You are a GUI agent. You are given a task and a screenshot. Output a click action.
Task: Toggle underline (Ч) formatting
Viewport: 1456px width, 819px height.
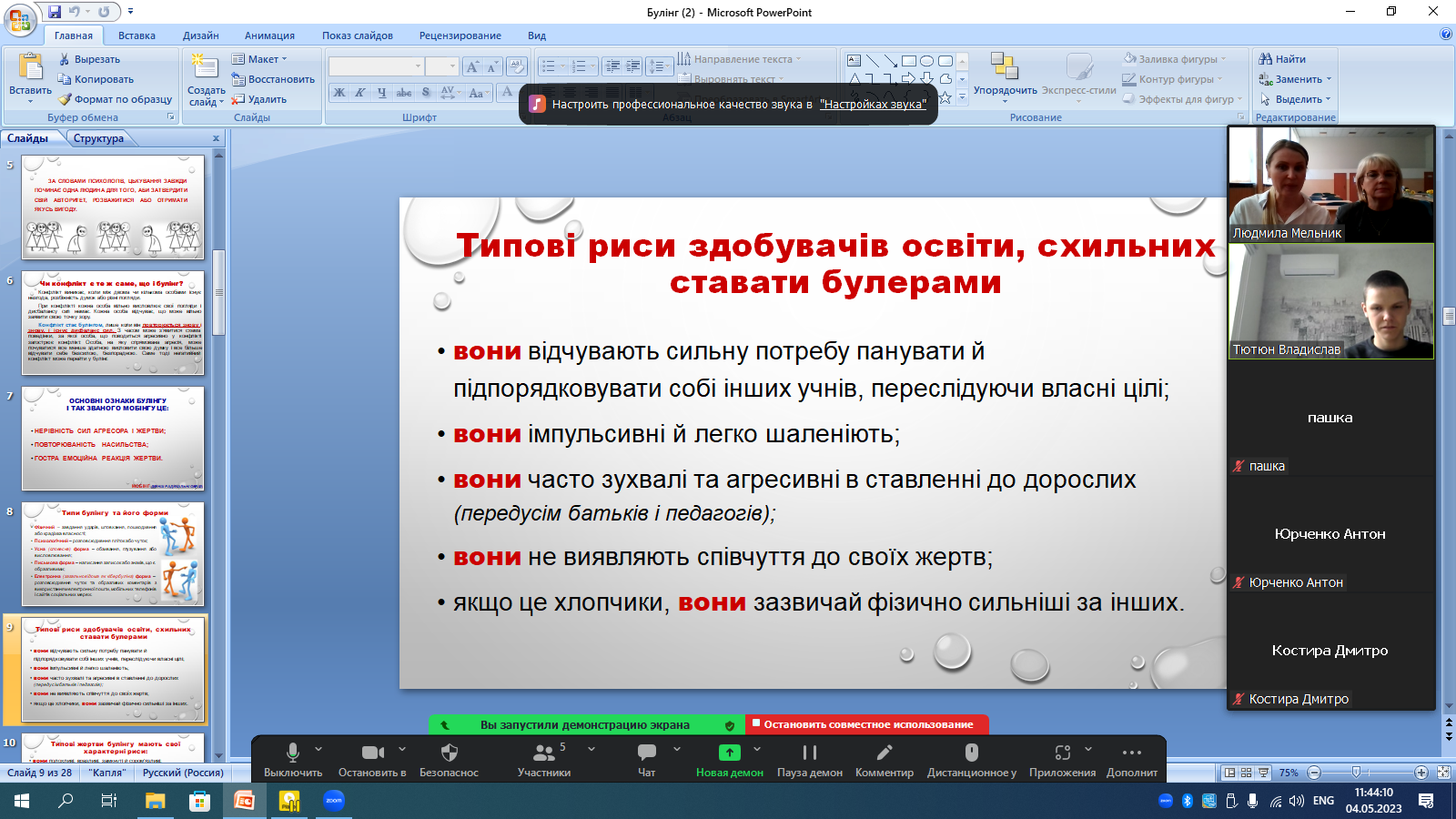[x=381, y=92]
